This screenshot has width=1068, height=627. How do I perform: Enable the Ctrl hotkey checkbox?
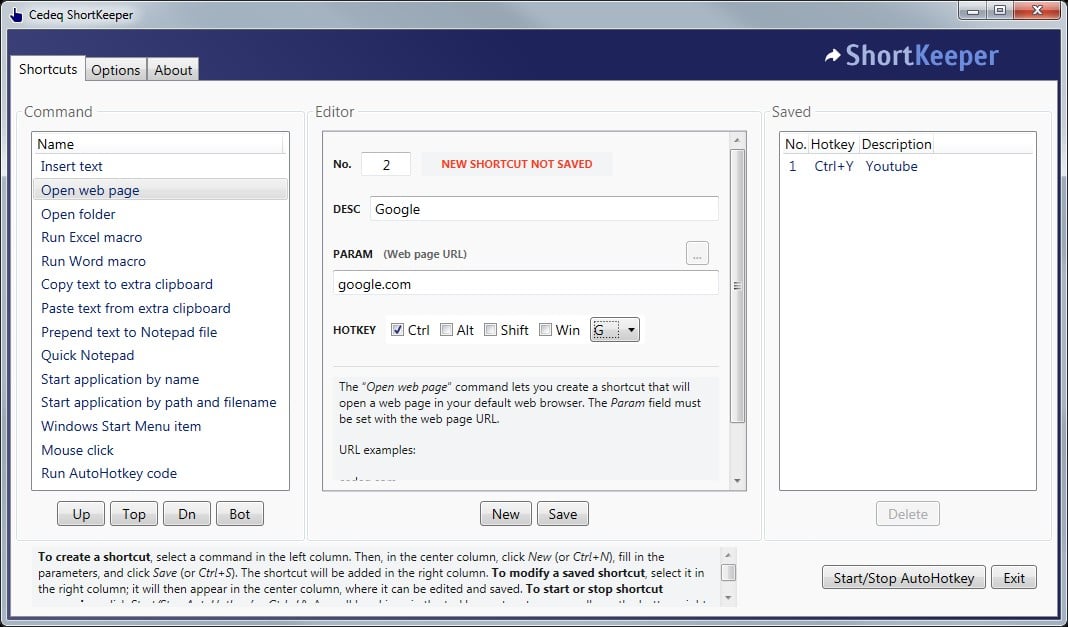397,329
